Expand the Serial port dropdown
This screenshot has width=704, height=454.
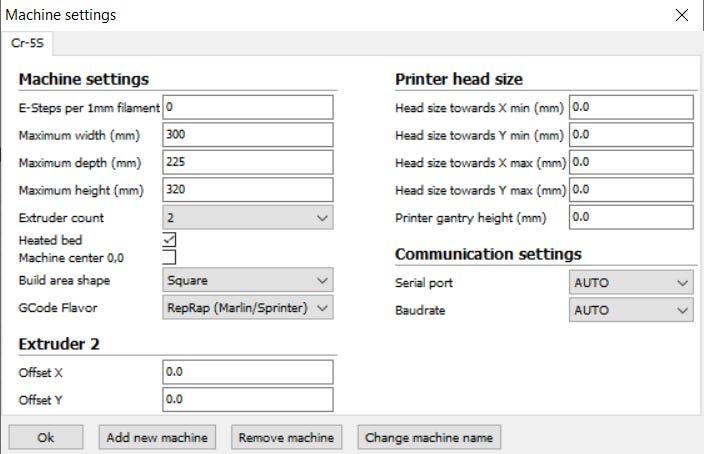point(630,283)
